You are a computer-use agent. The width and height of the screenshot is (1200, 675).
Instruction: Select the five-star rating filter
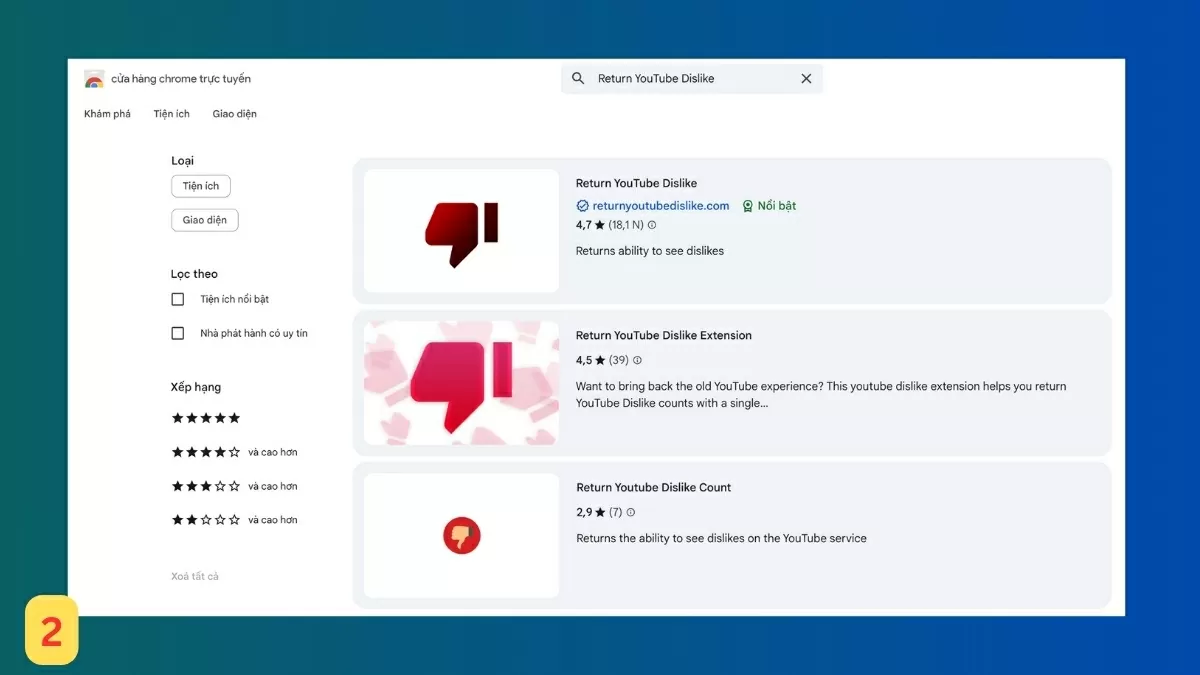[206, 418]
